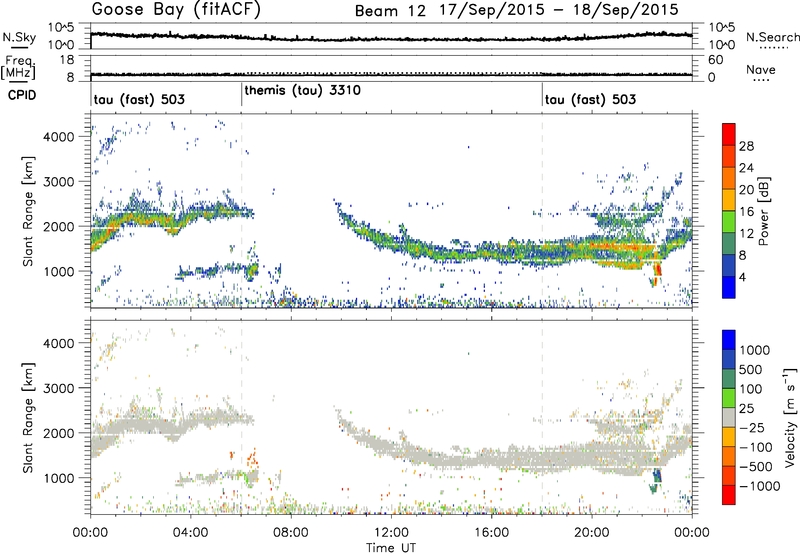Click the 12 label on power colorbar

click(746, 234)
